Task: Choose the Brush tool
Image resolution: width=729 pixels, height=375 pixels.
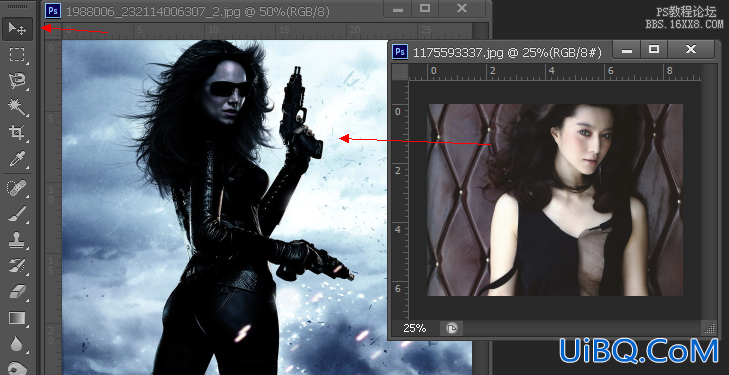Action: [x=17, y=214]
